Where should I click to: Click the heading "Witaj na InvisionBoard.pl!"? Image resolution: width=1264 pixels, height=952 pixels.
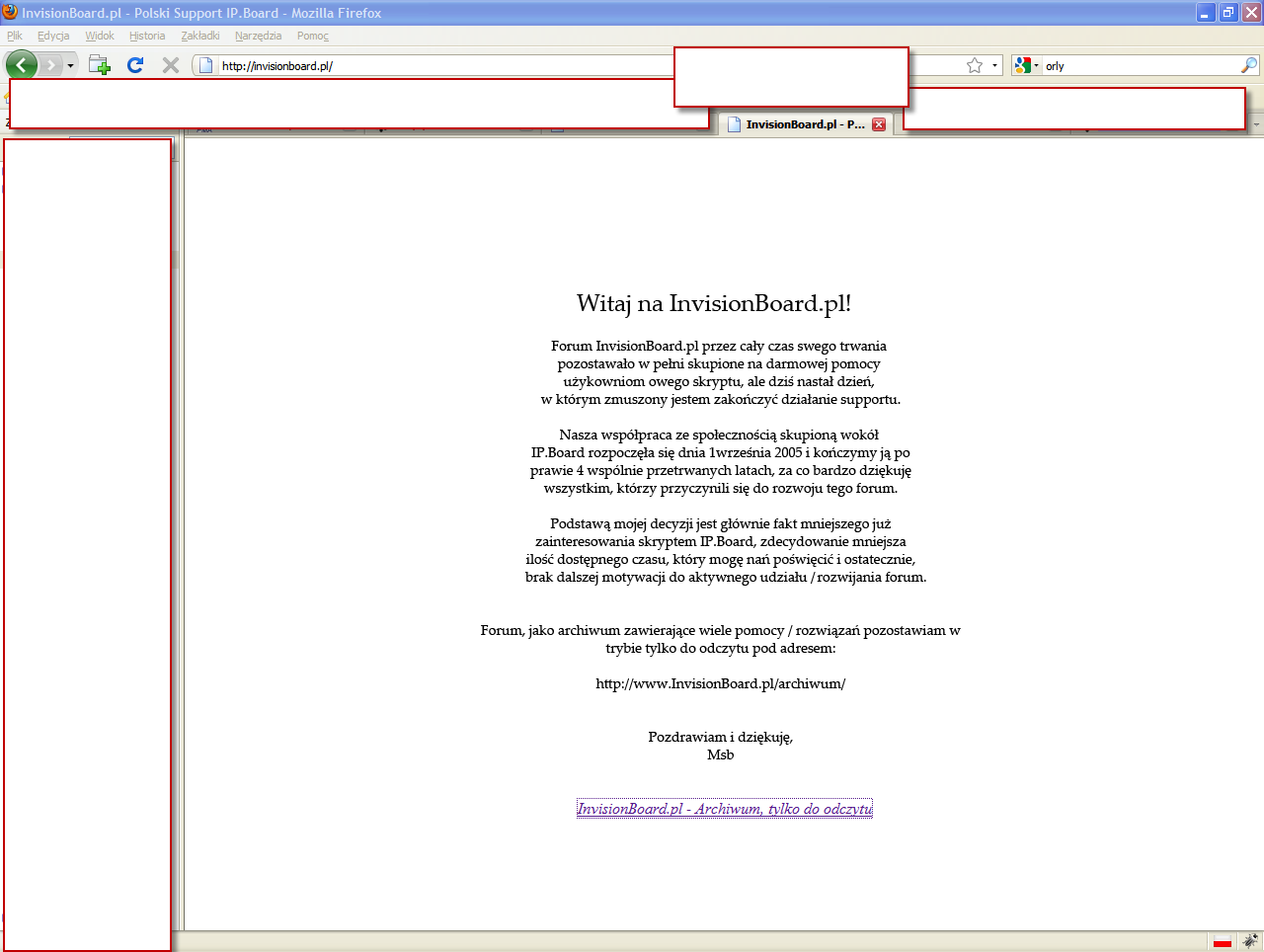click(714, 303)
